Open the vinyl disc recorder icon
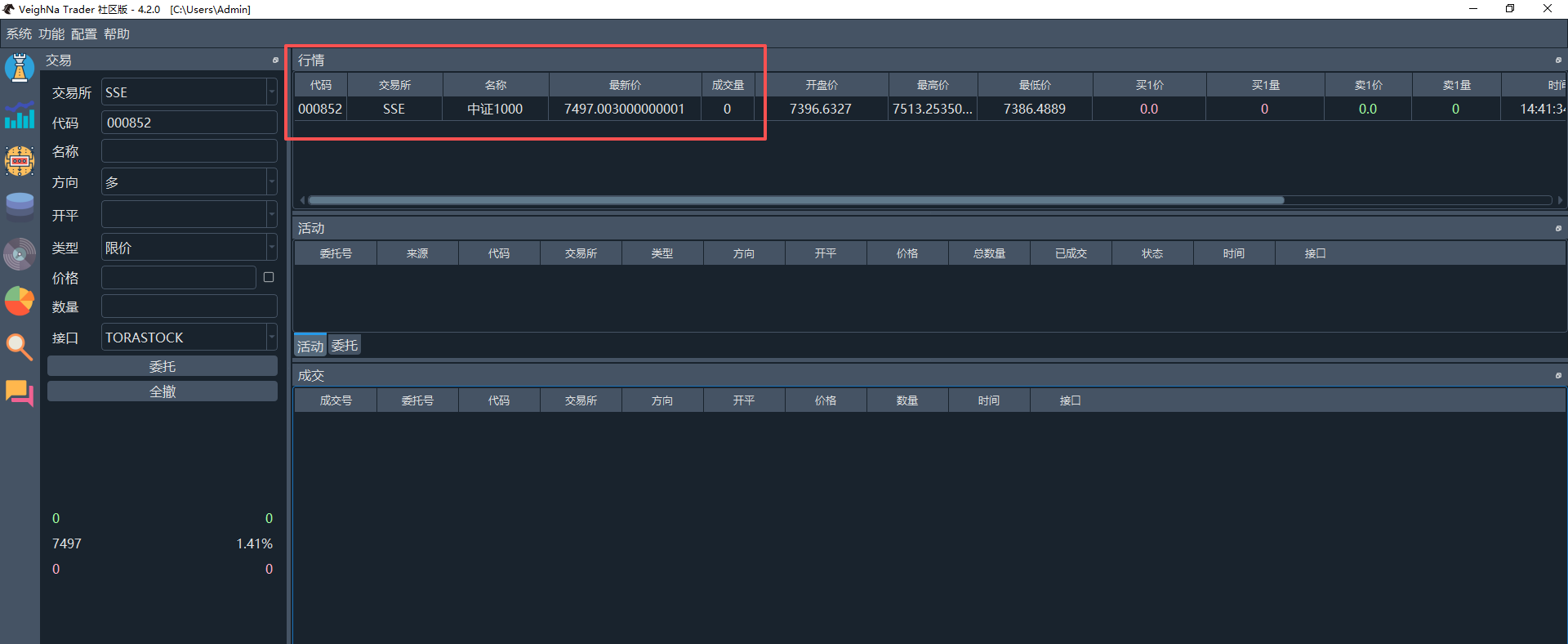 click(20, 254)
